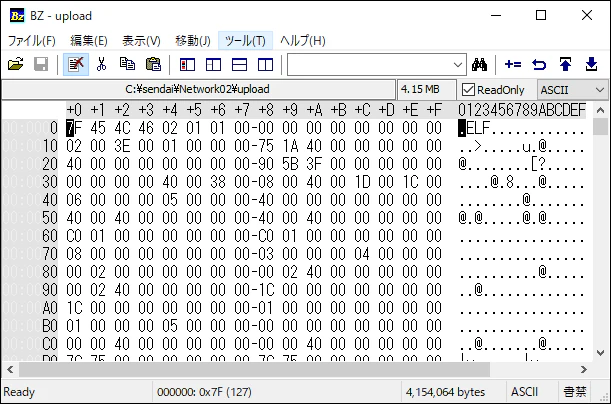The height and width of the screenshot is (404, 611).
Task: Select the second view layout toolbar icon
Action: 213,65
